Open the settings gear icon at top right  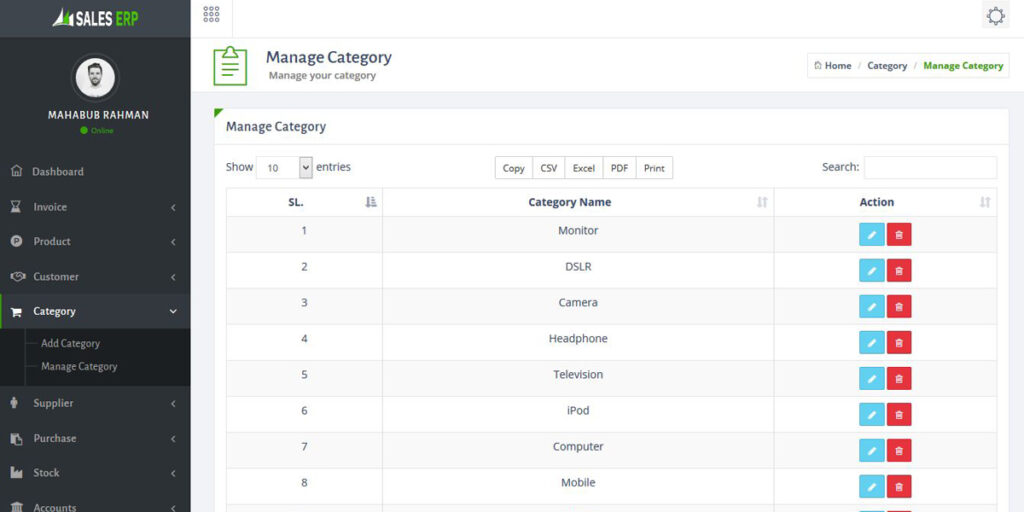pyautogui.click(x=995, y=15)
